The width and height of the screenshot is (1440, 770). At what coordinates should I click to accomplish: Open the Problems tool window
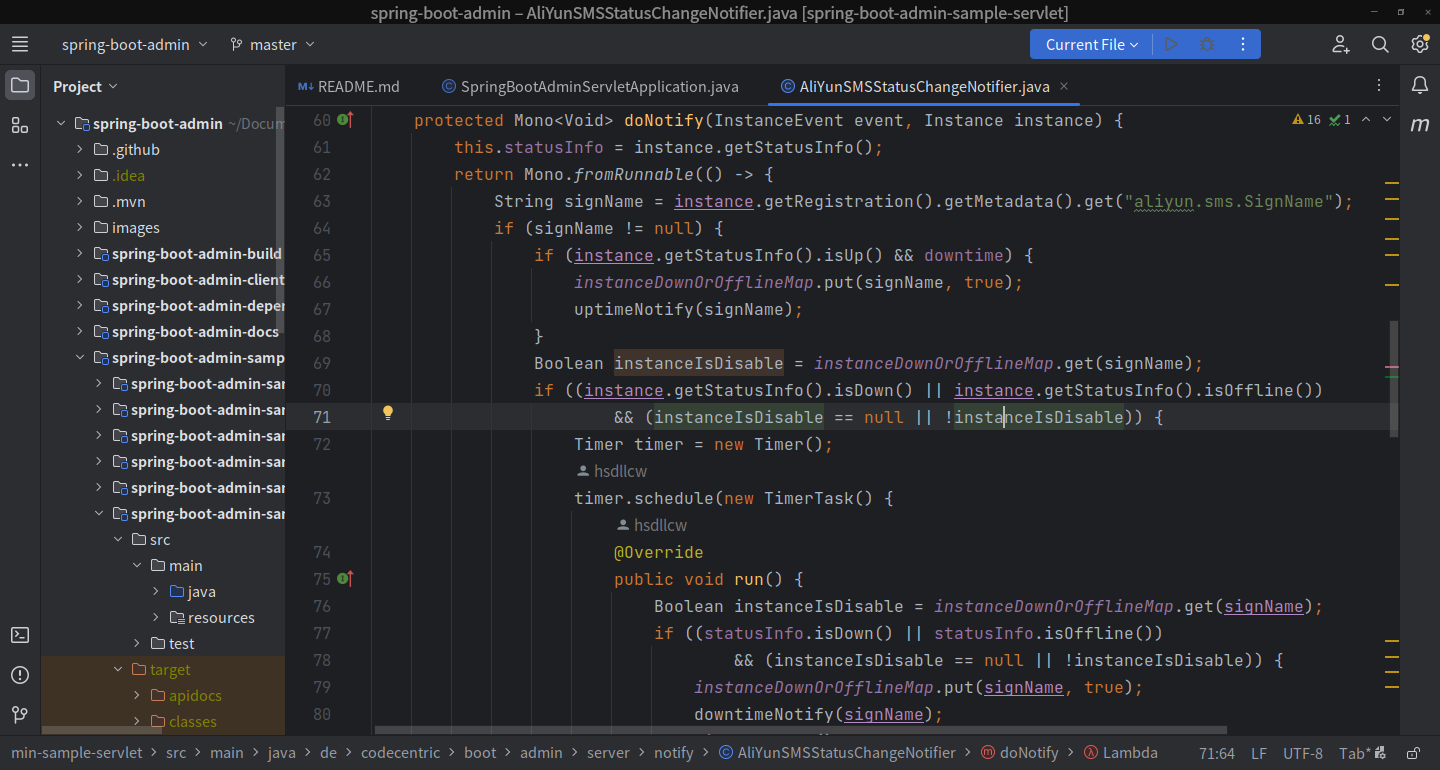(20, 675)
